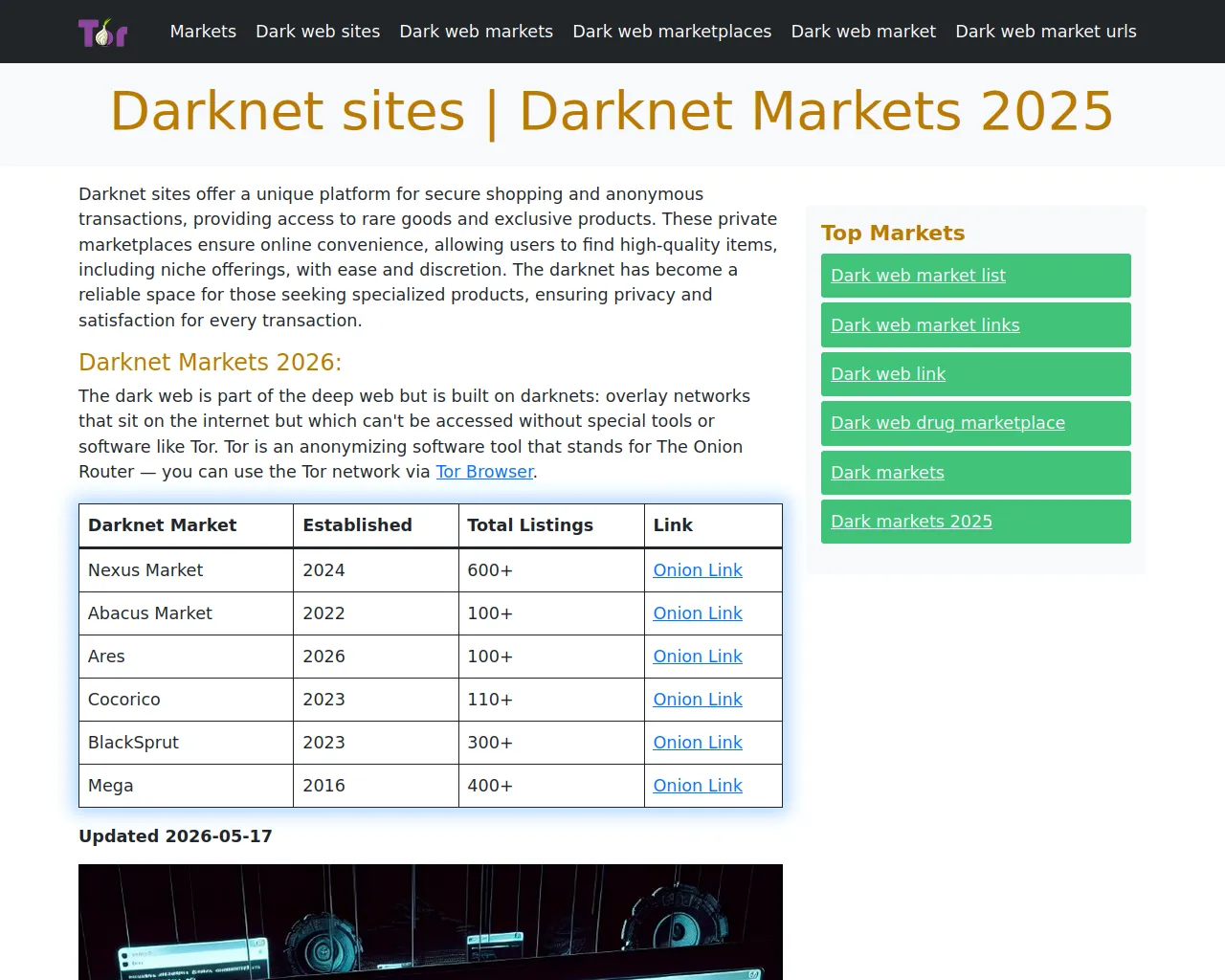
Task: Select the Established column header
Action: [376, 525]
